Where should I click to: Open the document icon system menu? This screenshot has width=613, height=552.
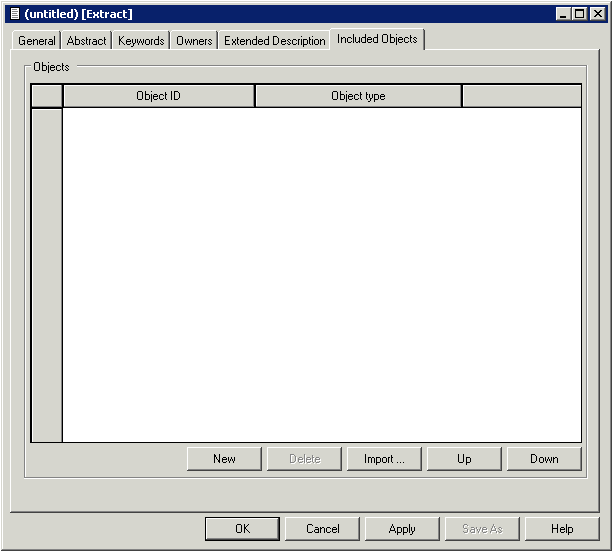click(x=14, y=14)
